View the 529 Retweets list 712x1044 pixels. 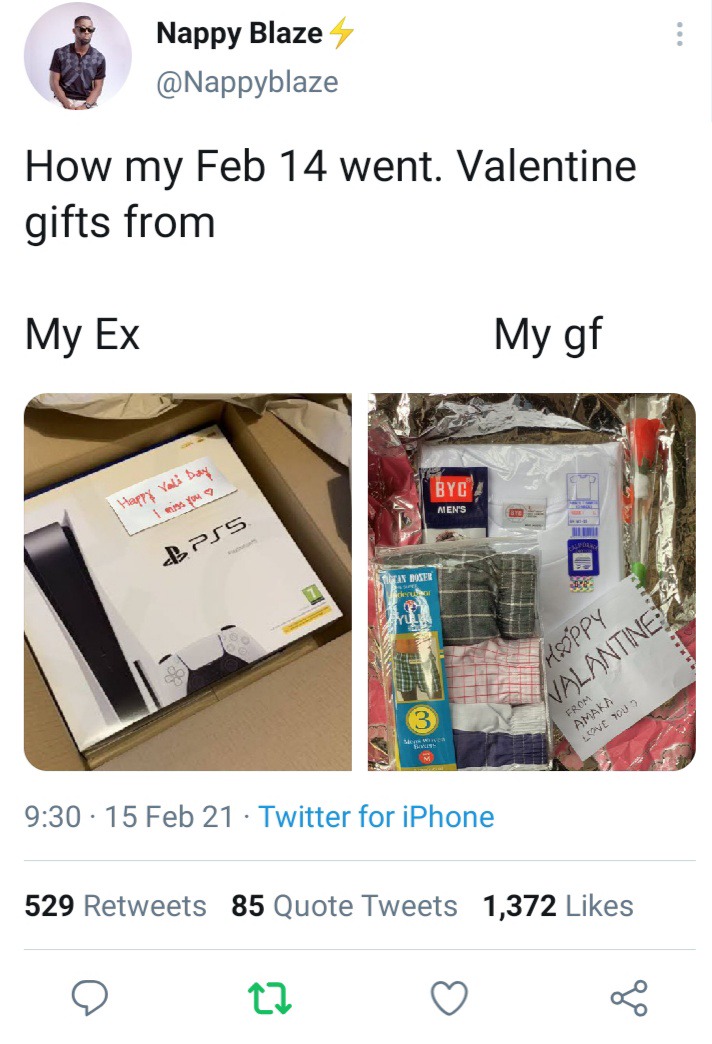[x=116, y=906]
